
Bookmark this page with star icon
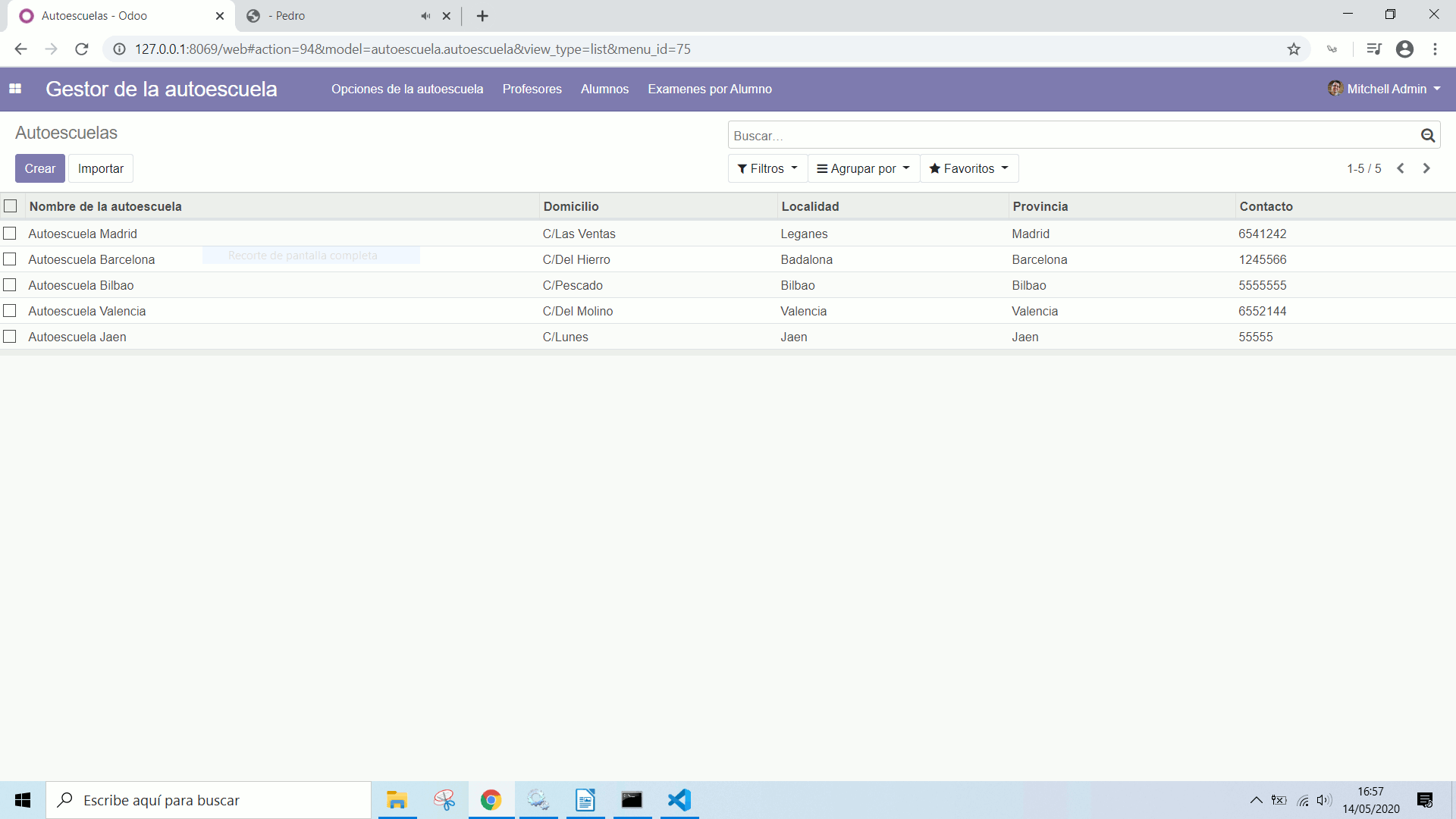click(1294, 49)
